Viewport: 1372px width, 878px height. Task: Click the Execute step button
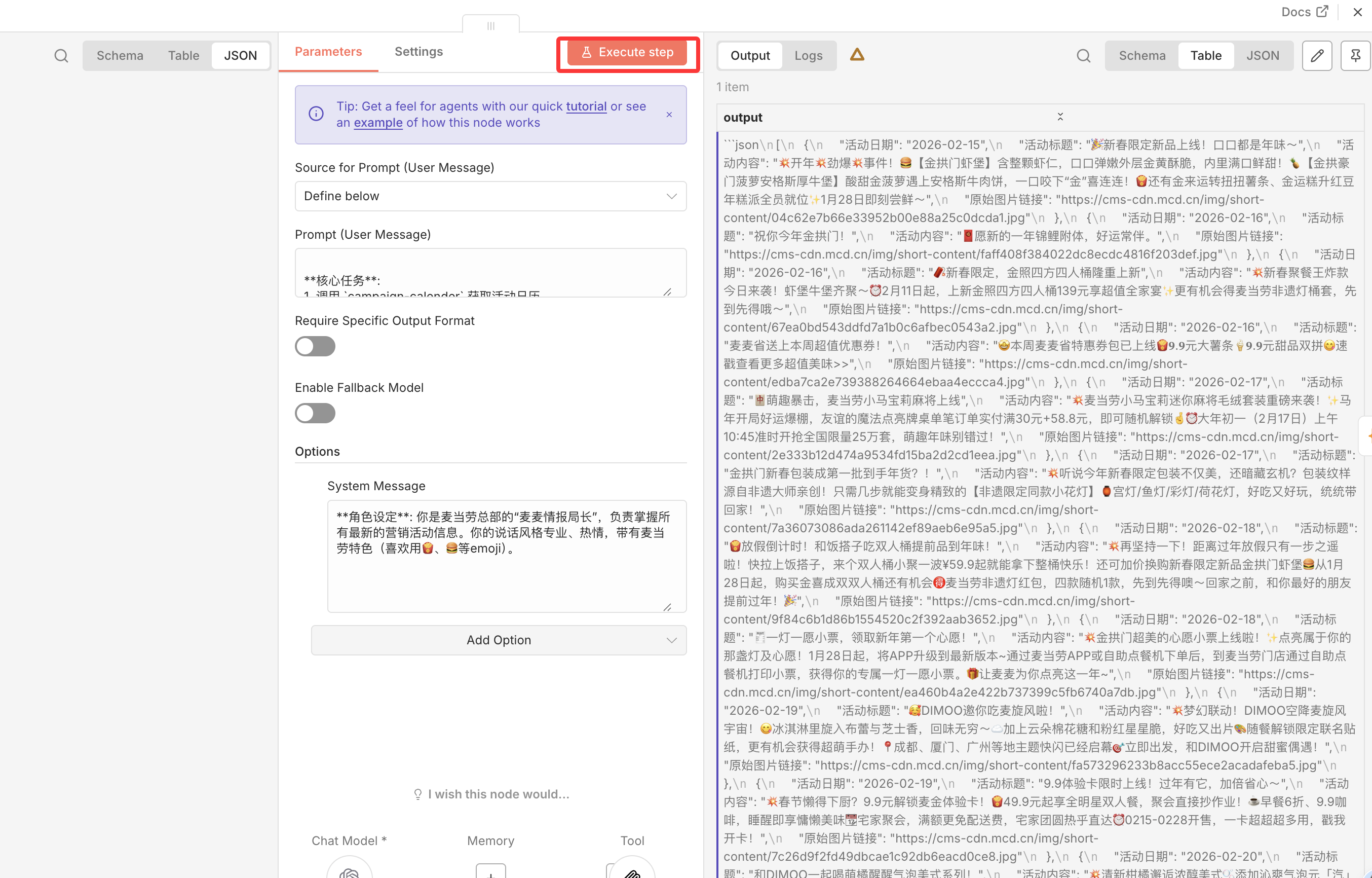pos(627,52)
